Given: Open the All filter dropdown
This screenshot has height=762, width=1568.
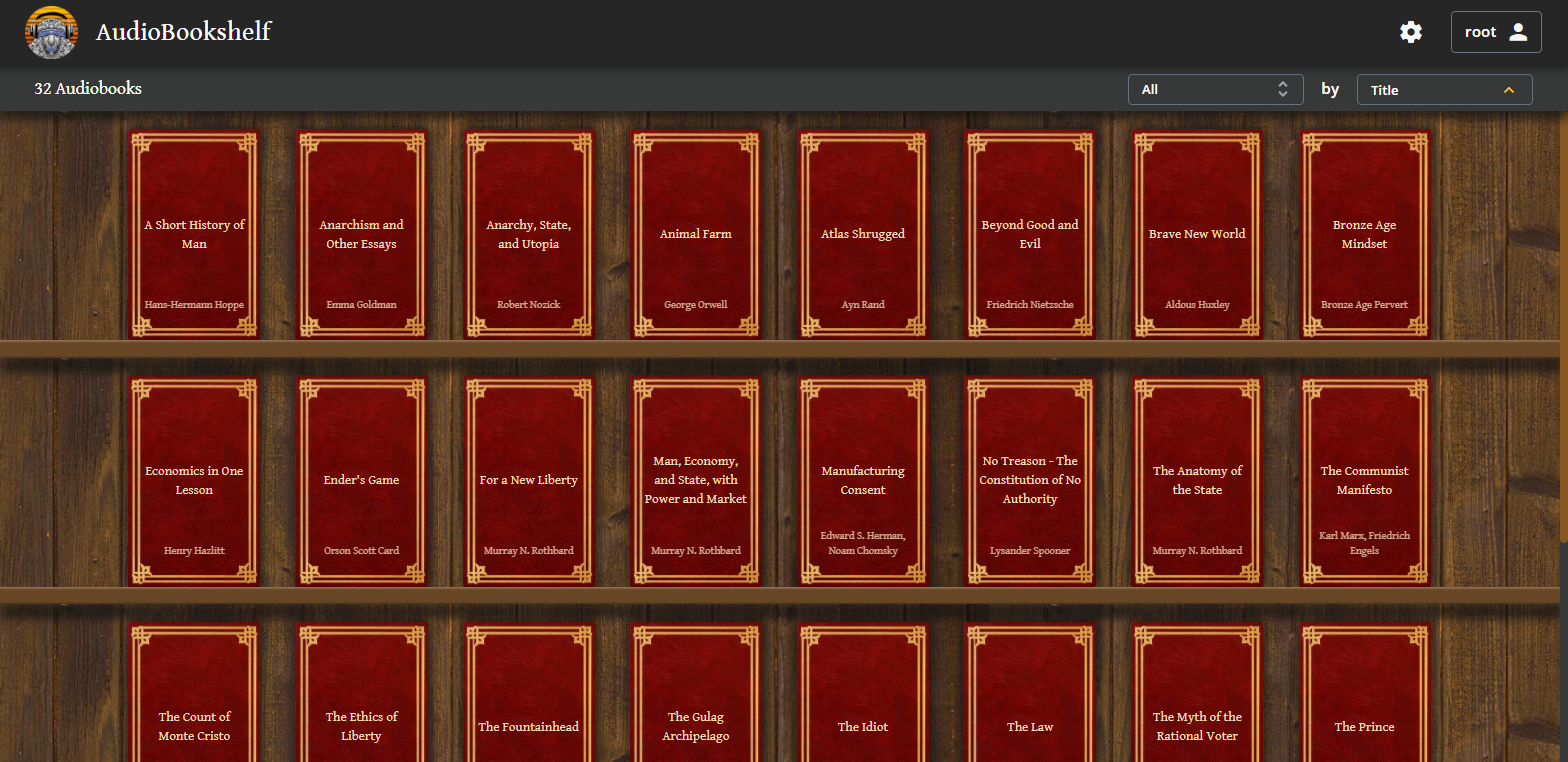Looking at the screenshot, I should (x=1215, y=90).
